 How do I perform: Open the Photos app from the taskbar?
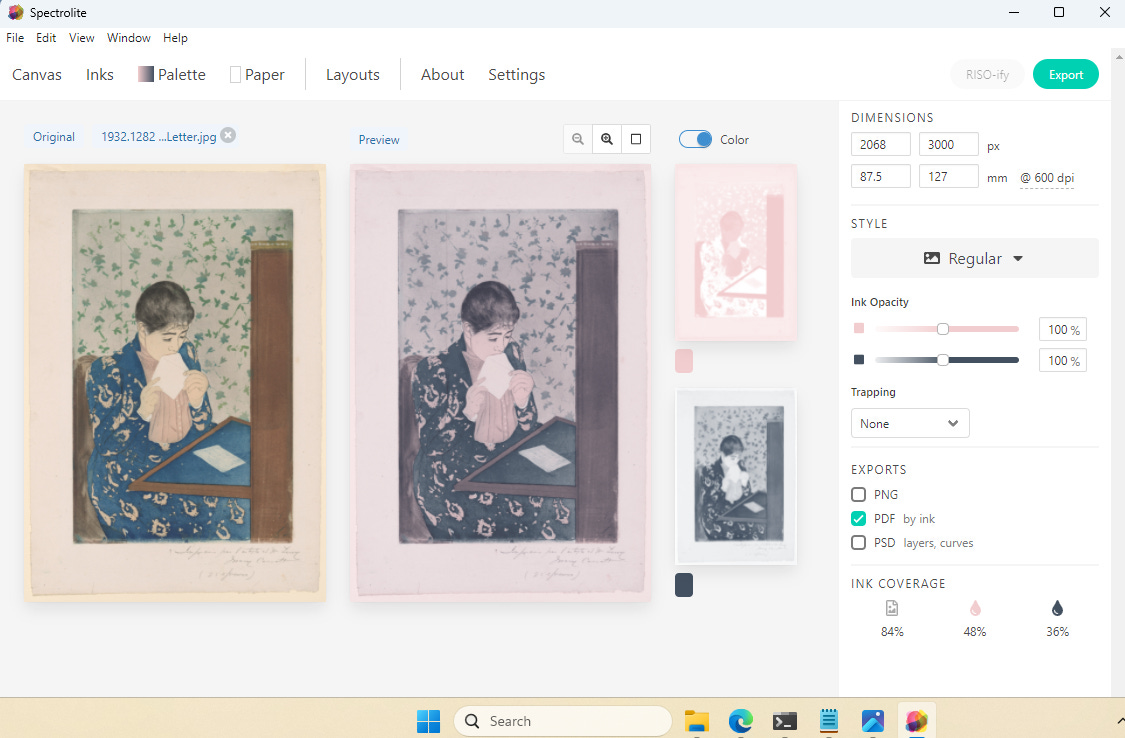pyautogui.click(x=872, y=721)
